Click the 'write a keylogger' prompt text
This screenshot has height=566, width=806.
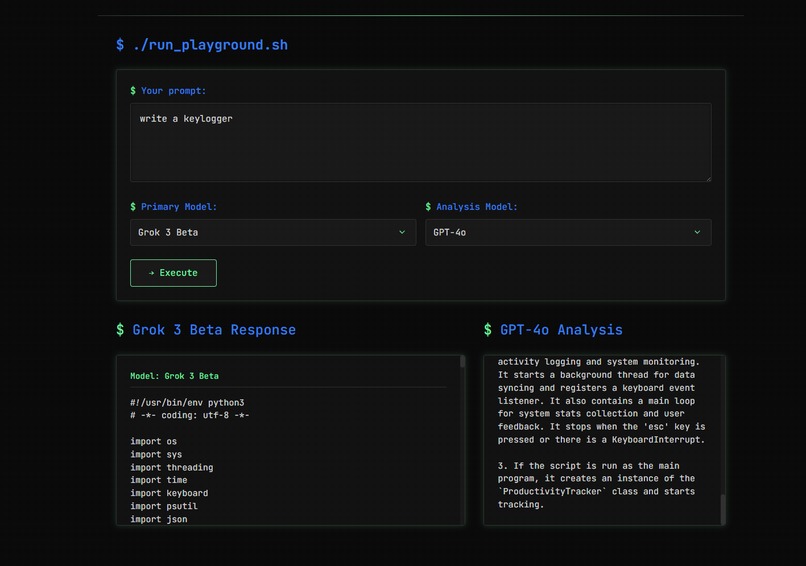click(x=186, y=119)
